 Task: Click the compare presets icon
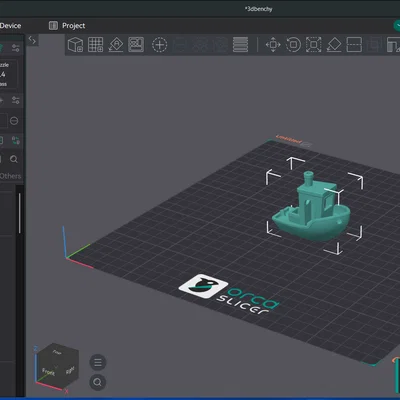coord(16,140)
